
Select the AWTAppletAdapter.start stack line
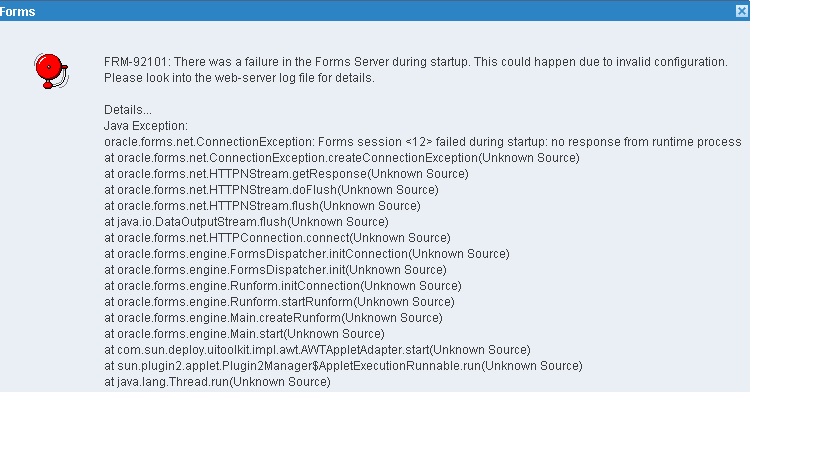point(317,350)
